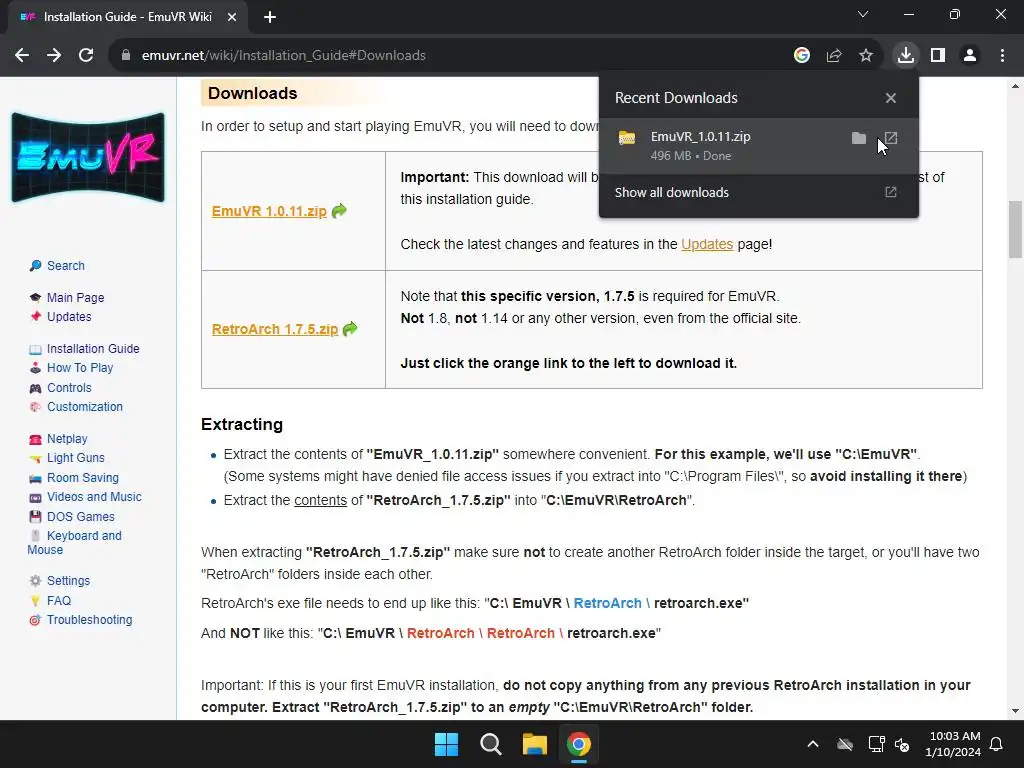Screen dimensions: 1024x768
Task: Open the Windows Start menu
Action: pyautogui.click(x=447, y=744)
